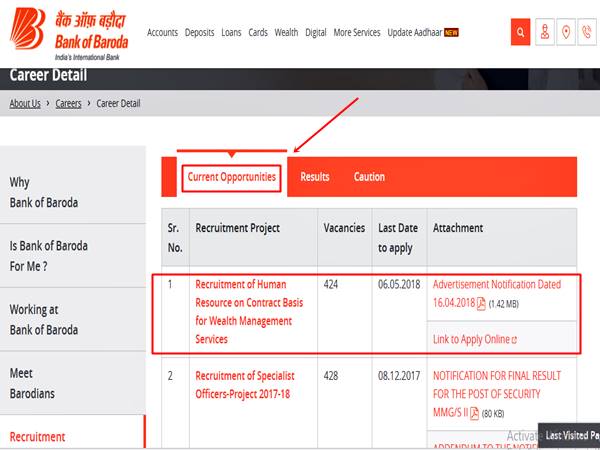Open the Cards menu
The image size is (600, 450).
pos(258,33)
